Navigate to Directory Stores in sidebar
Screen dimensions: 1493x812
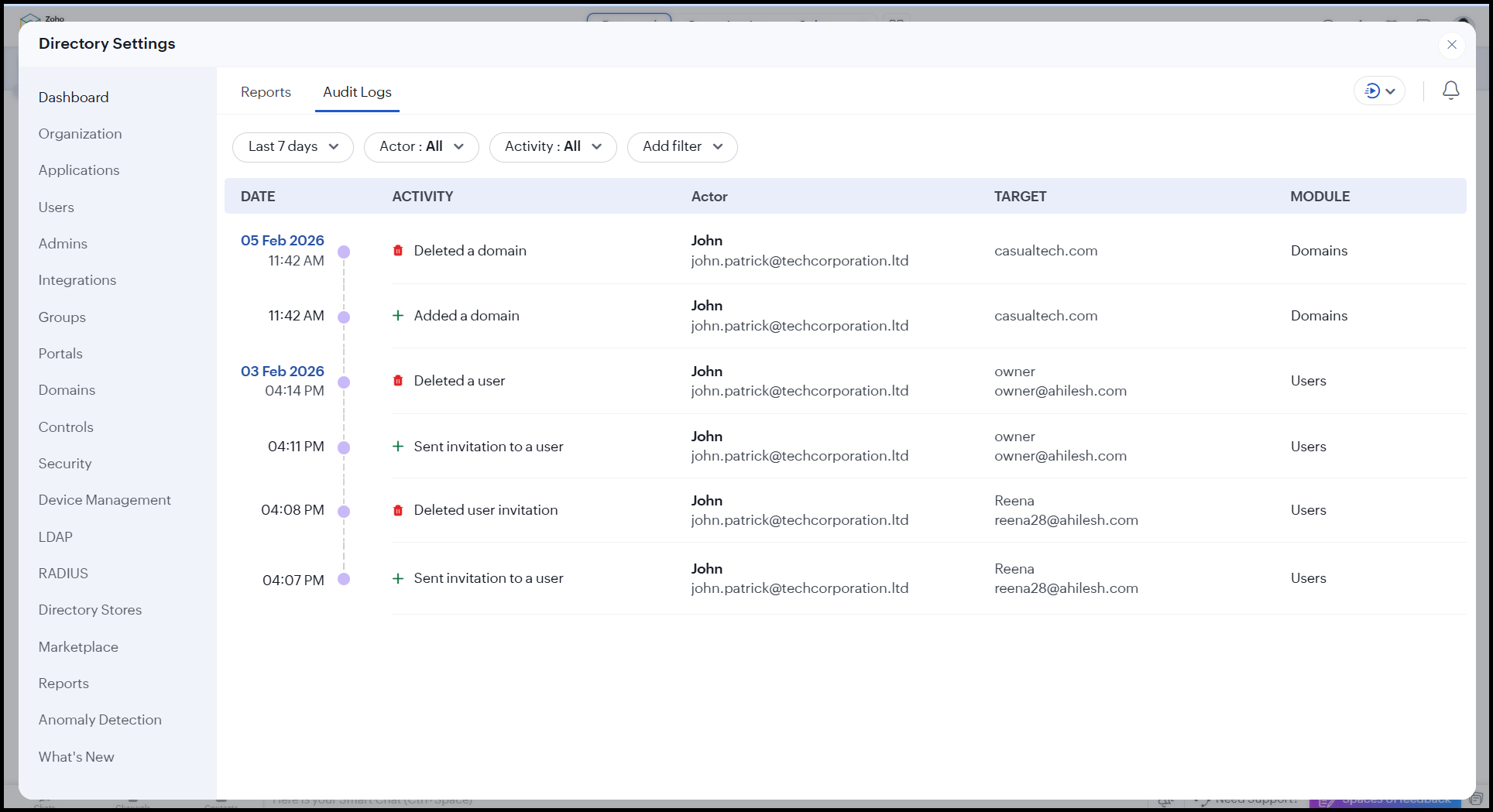click(x=90, y=610)
